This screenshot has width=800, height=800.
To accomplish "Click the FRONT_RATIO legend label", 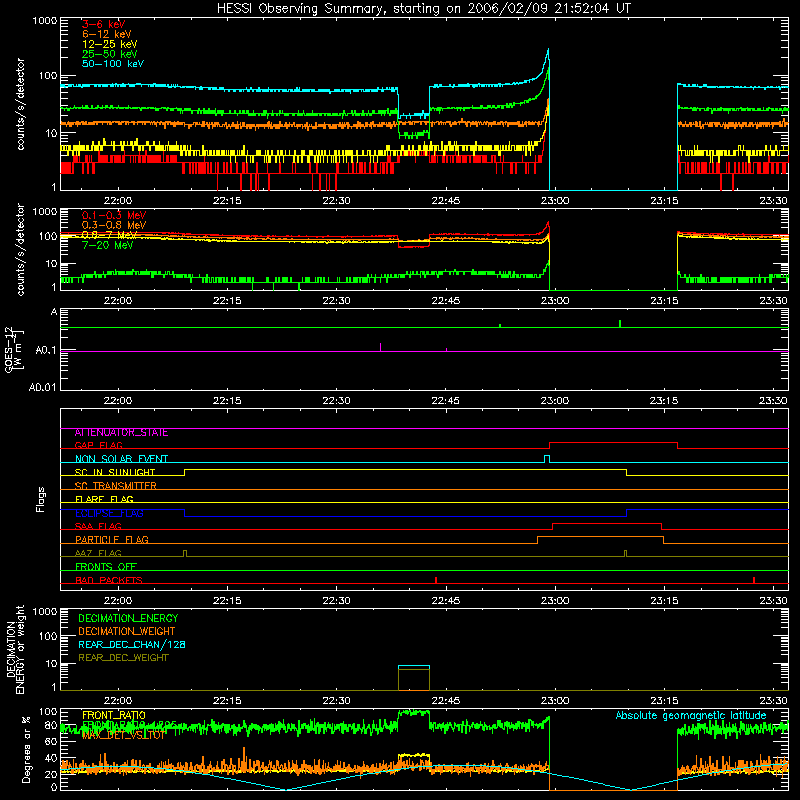I will point(114,715).
